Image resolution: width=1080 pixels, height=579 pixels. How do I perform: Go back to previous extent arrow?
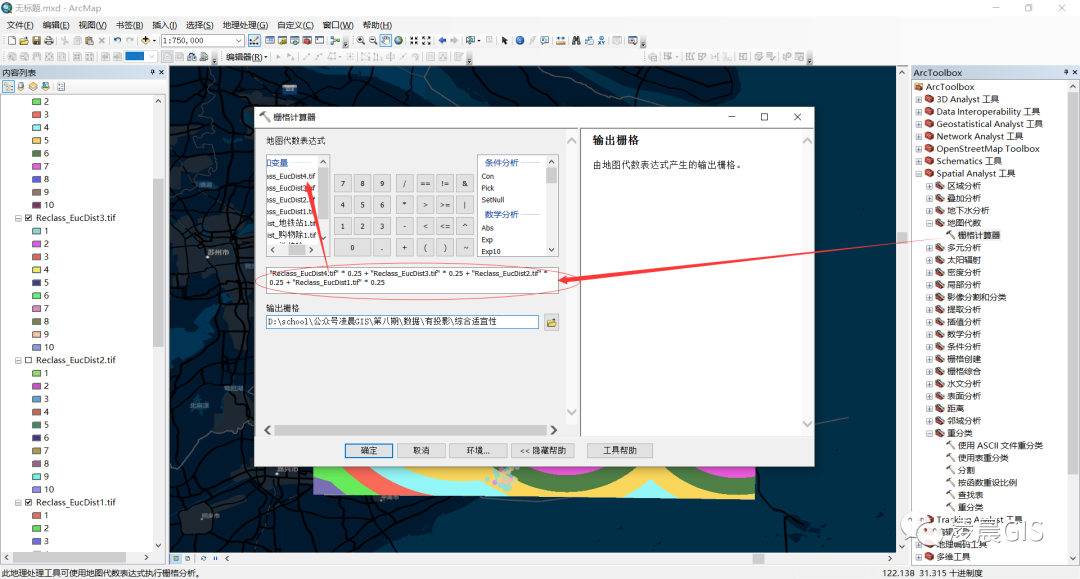click(442, 41)
